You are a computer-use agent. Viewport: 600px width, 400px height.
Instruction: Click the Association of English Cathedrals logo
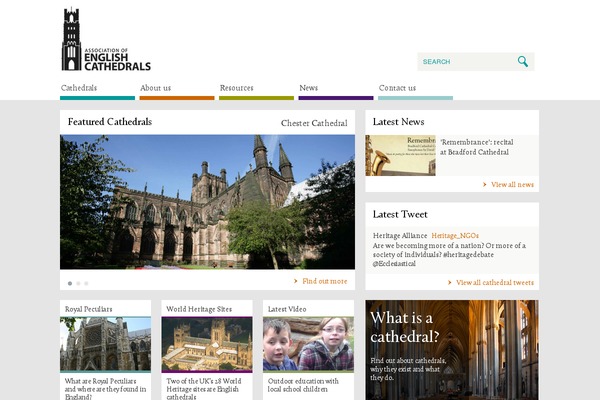click(106, 39)
